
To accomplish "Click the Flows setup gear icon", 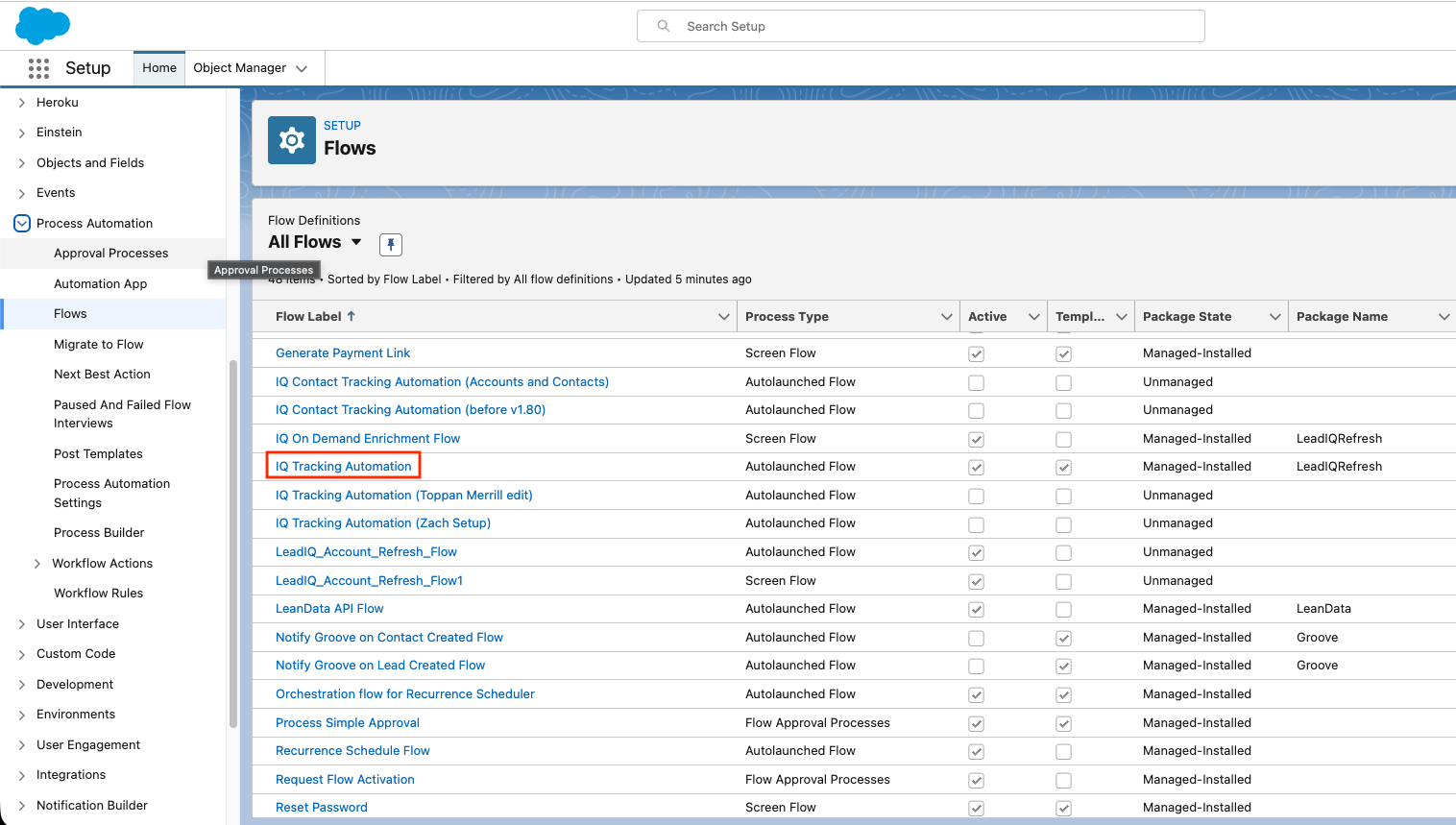I will 291,141.
